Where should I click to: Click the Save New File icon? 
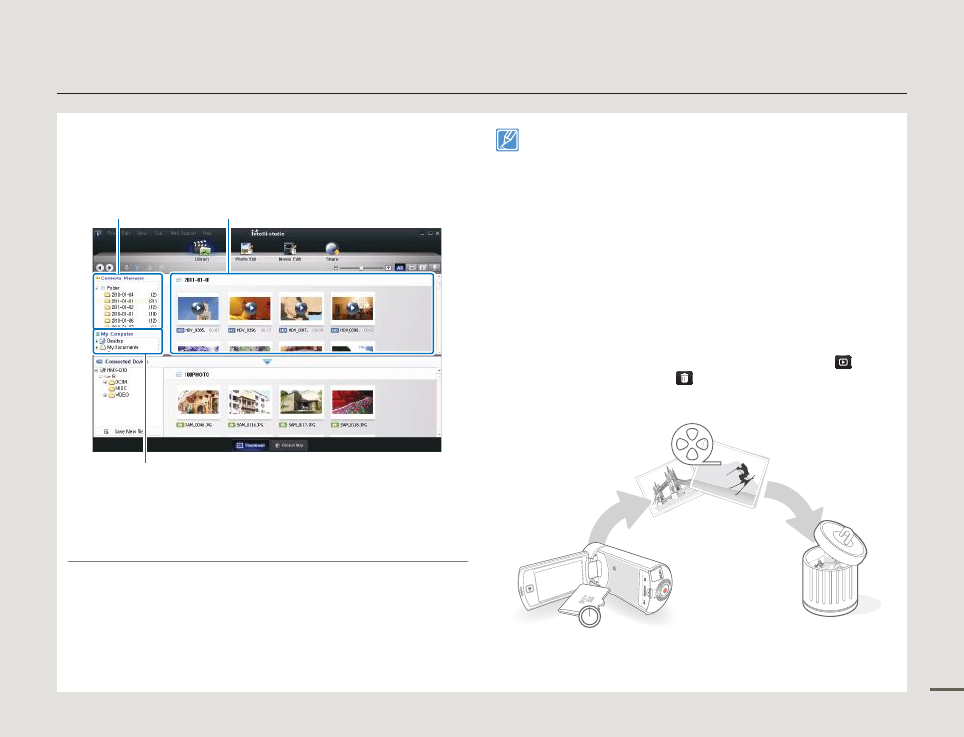click(103, 431)
